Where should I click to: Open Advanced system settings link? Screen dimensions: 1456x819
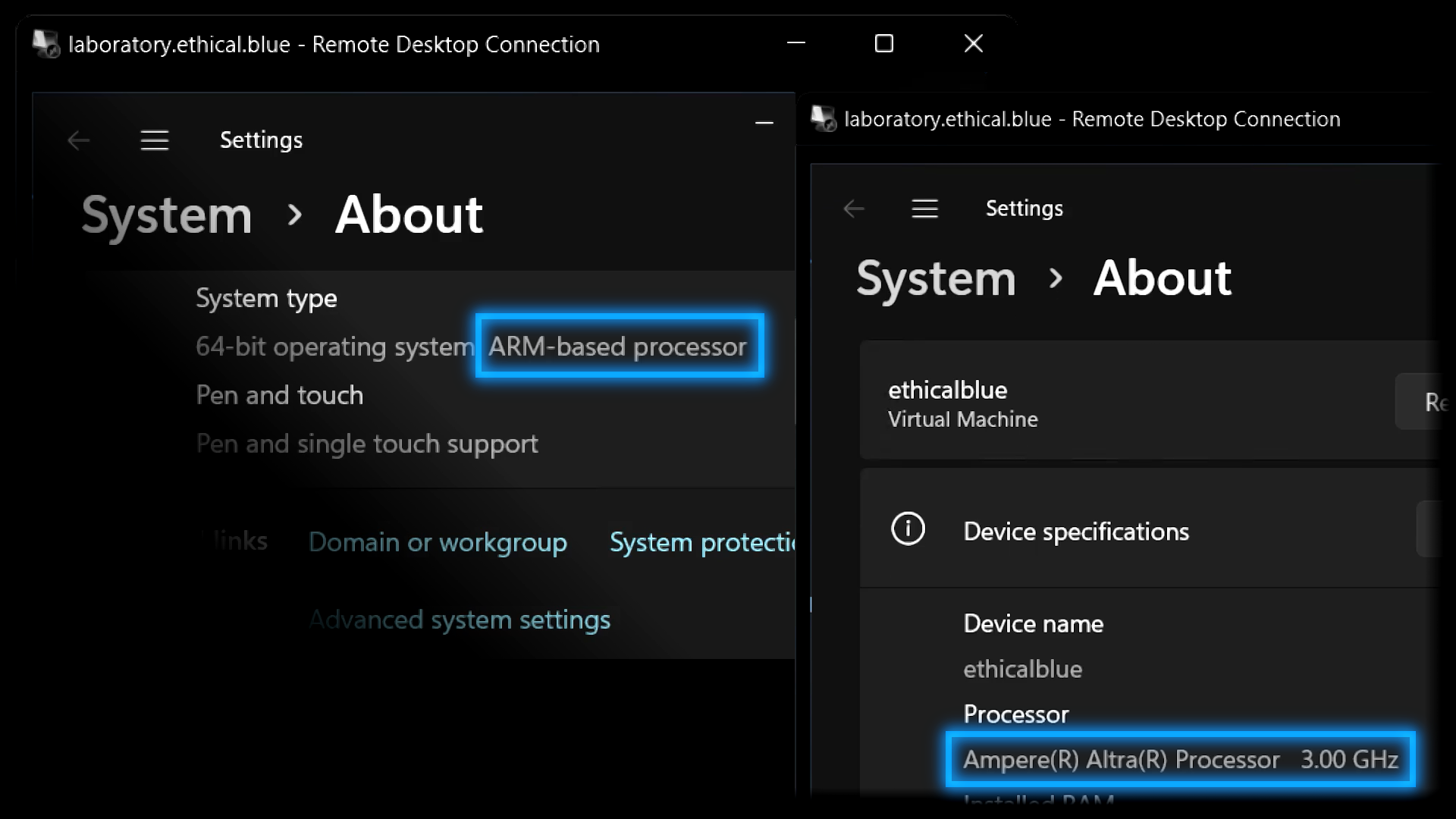460,620
